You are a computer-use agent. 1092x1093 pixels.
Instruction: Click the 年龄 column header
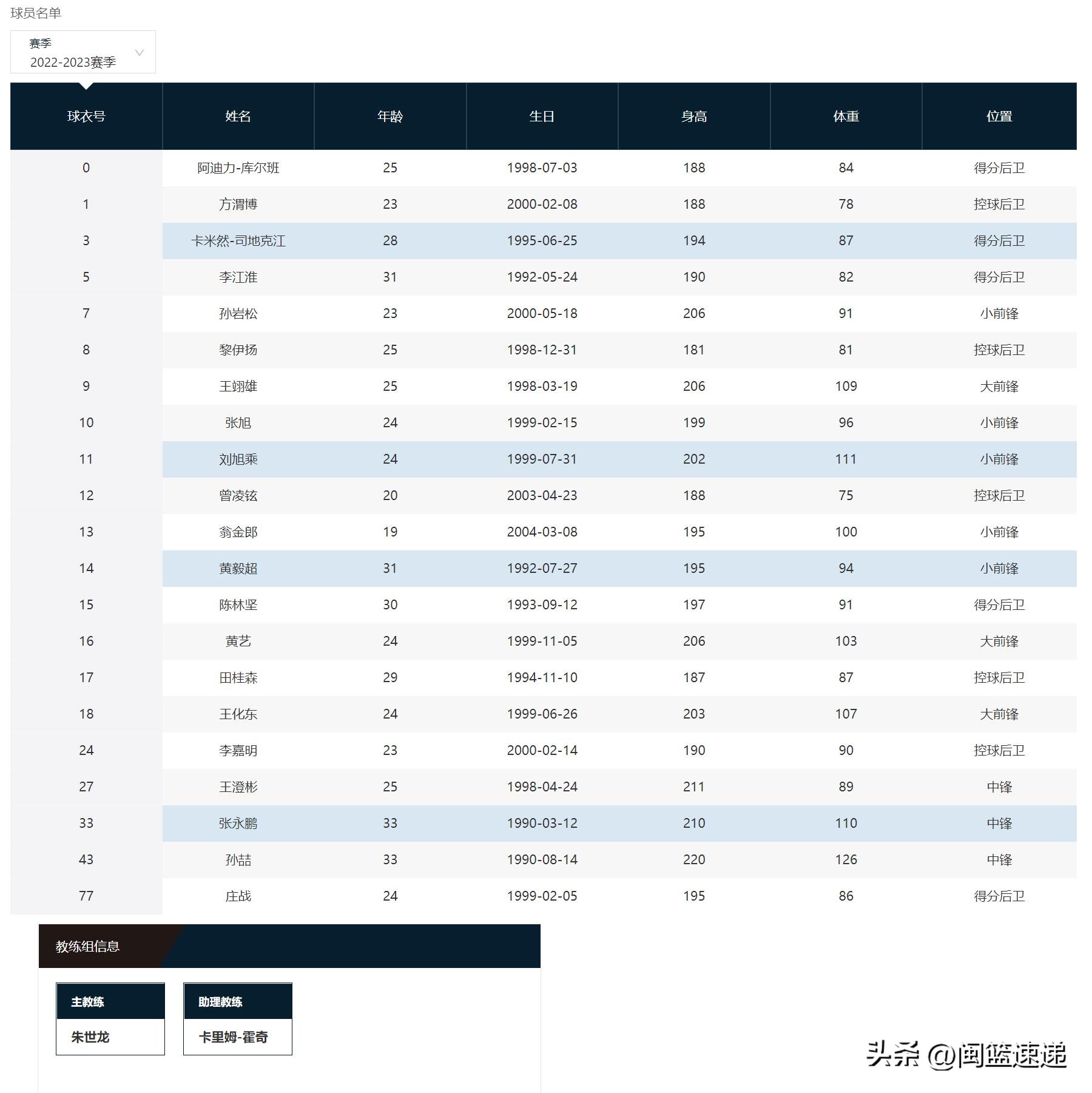(390, 116)
